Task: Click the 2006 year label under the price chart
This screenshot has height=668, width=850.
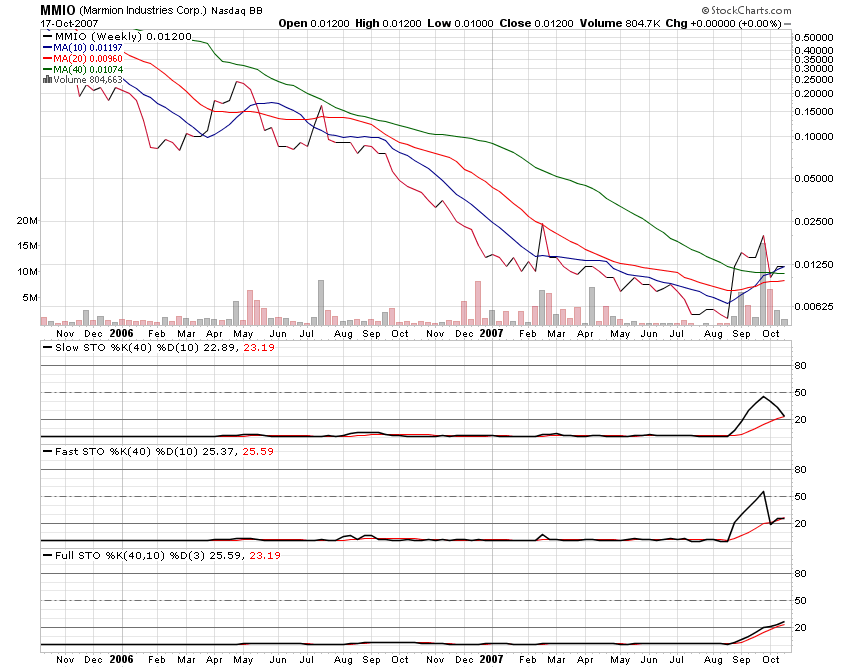Action: click(x=121, y=333)
